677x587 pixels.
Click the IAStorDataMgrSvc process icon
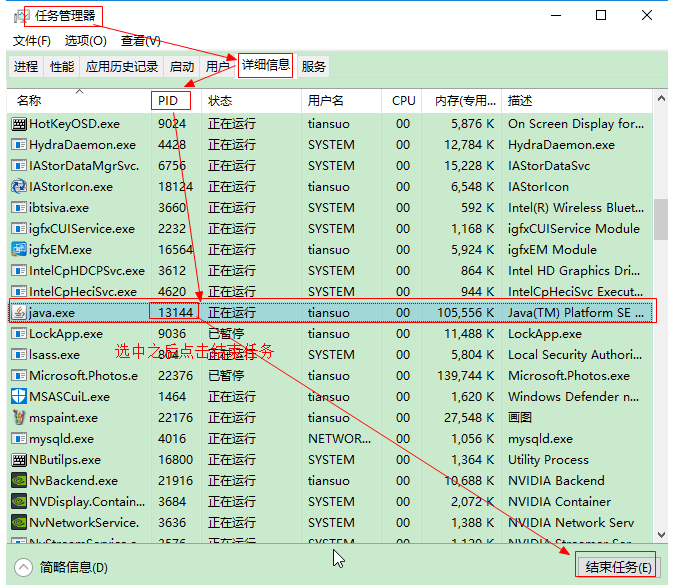pyautogui.click(x=19, y=166)
